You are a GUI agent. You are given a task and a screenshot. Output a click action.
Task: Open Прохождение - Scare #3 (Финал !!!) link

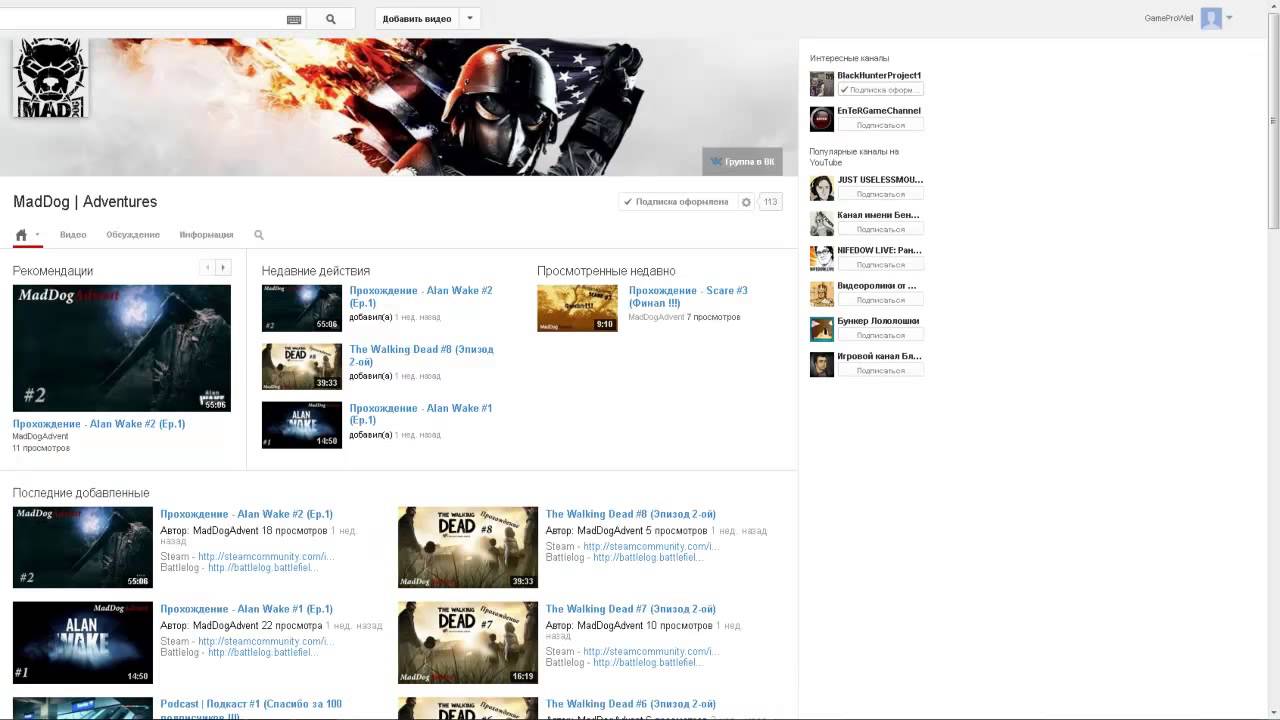tap(688, 297)
